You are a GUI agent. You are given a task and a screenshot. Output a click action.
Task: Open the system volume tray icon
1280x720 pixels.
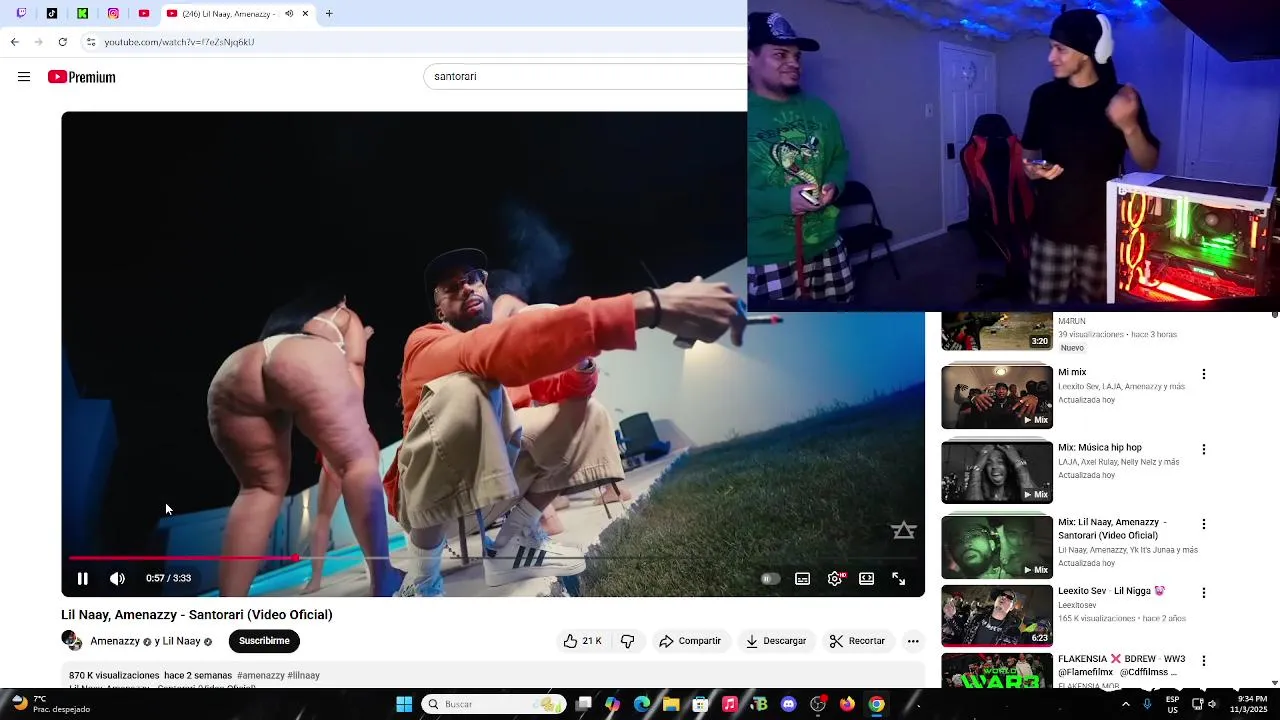coord(1212,704)
